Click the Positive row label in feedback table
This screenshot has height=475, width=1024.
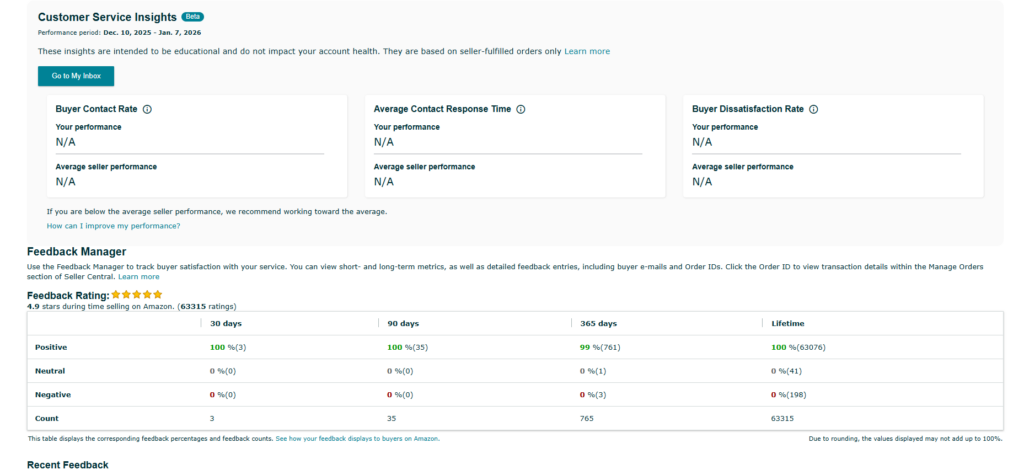(x=52, y=347)
